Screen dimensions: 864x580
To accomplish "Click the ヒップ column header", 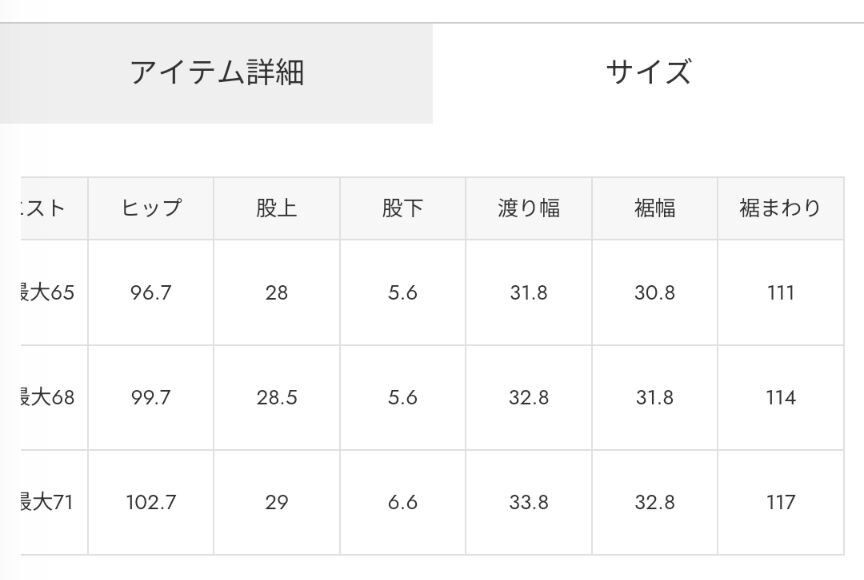I will pyautogui.click(x=151, y=208).
